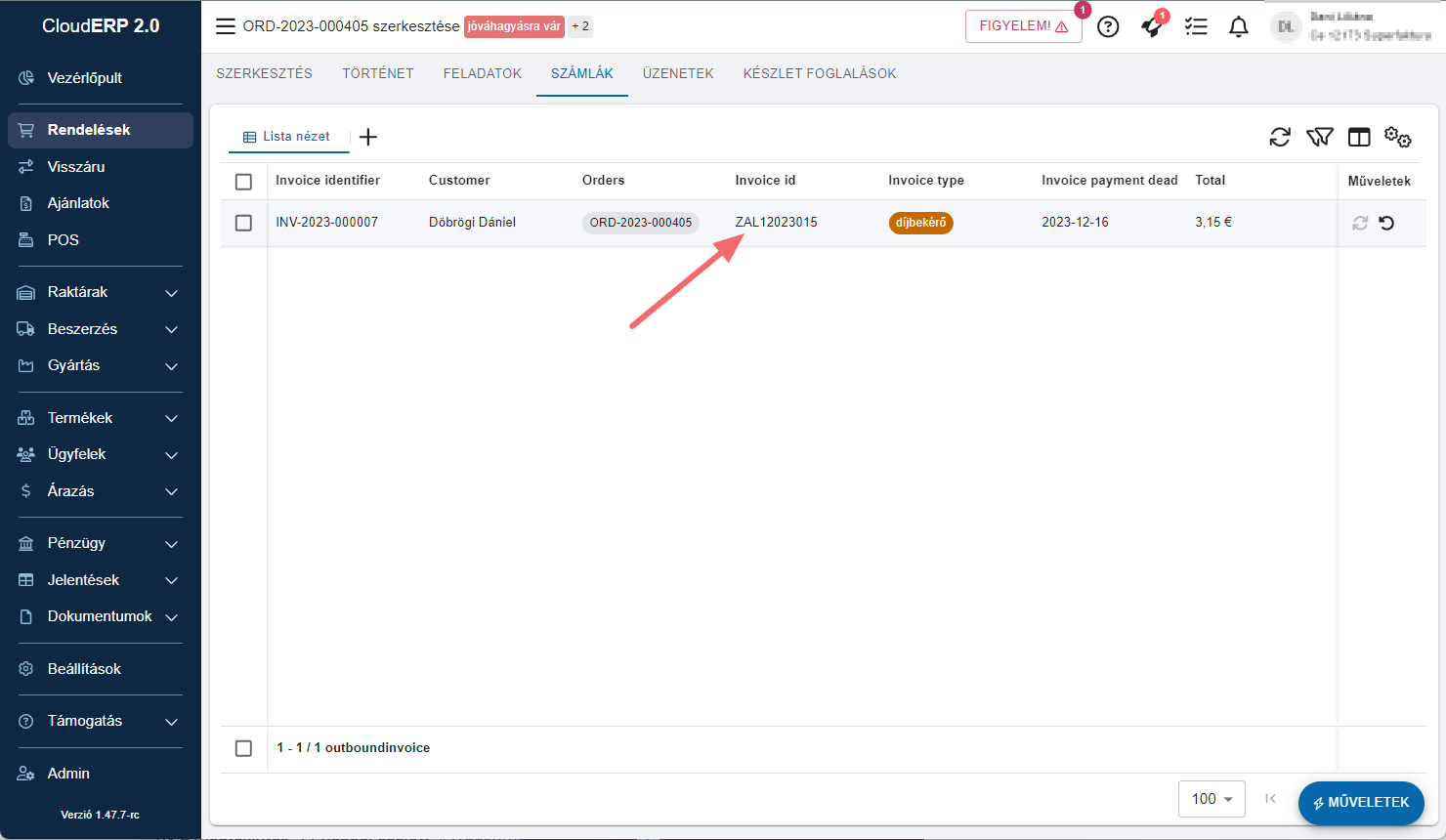Click the Admin user-settings icon
The width and height of the screenshot is (1446, 840).
pos(26,774)
